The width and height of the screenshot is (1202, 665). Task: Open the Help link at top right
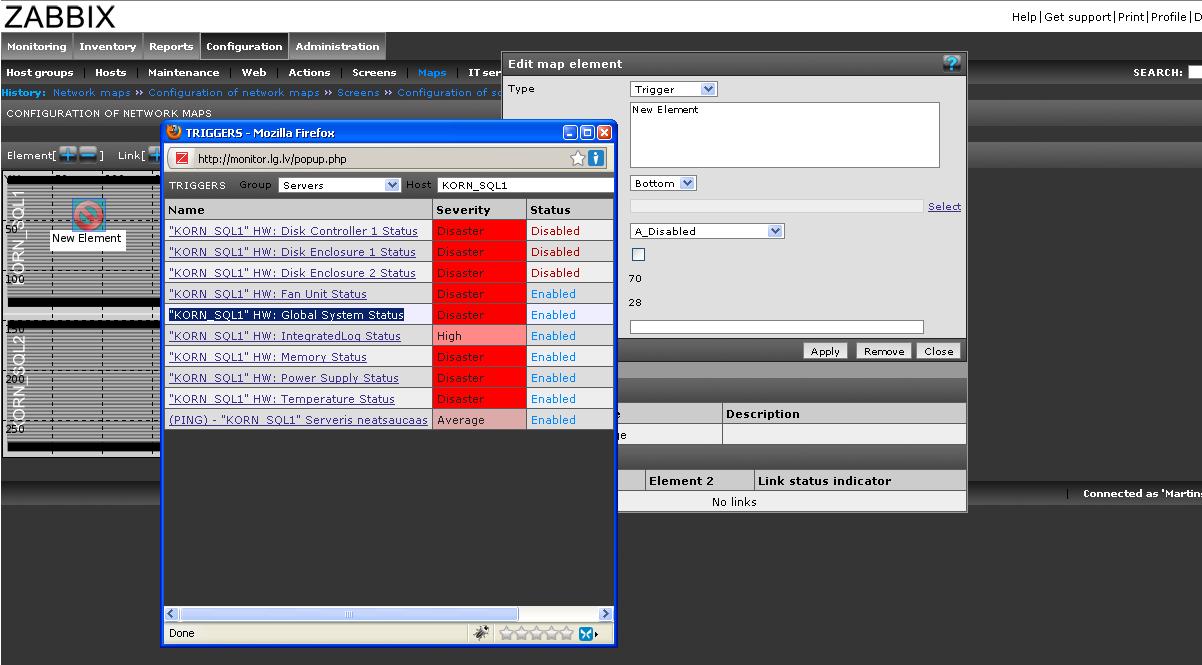click(1024, 17)
